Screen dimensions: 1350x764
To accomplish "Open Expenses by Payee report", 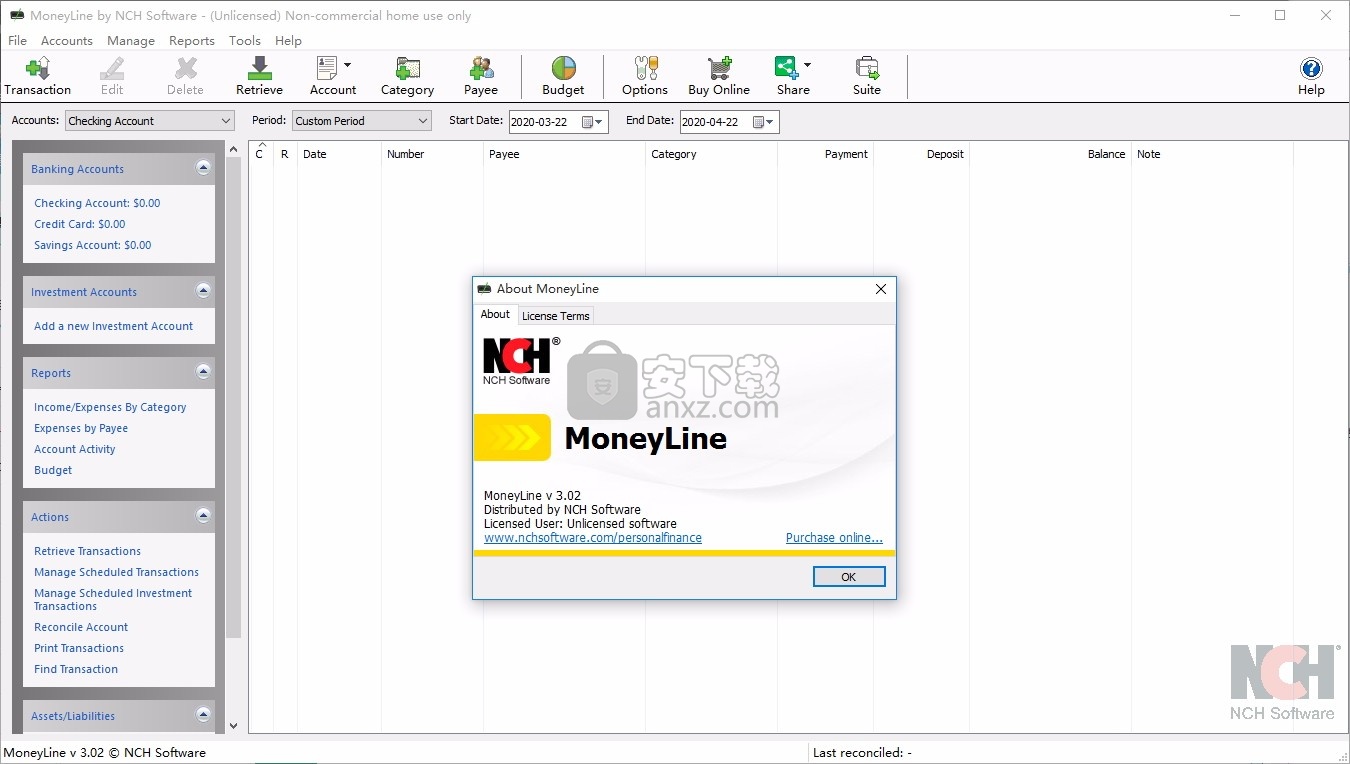I will pos(81,428).
